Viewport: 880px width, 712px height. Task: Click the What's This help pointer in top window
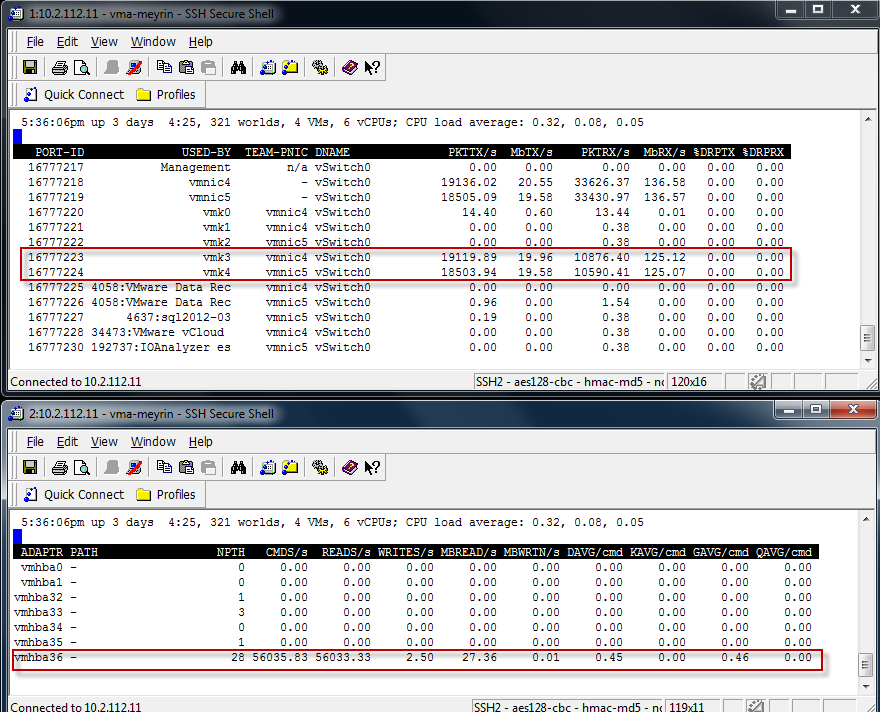pos(372,68)
